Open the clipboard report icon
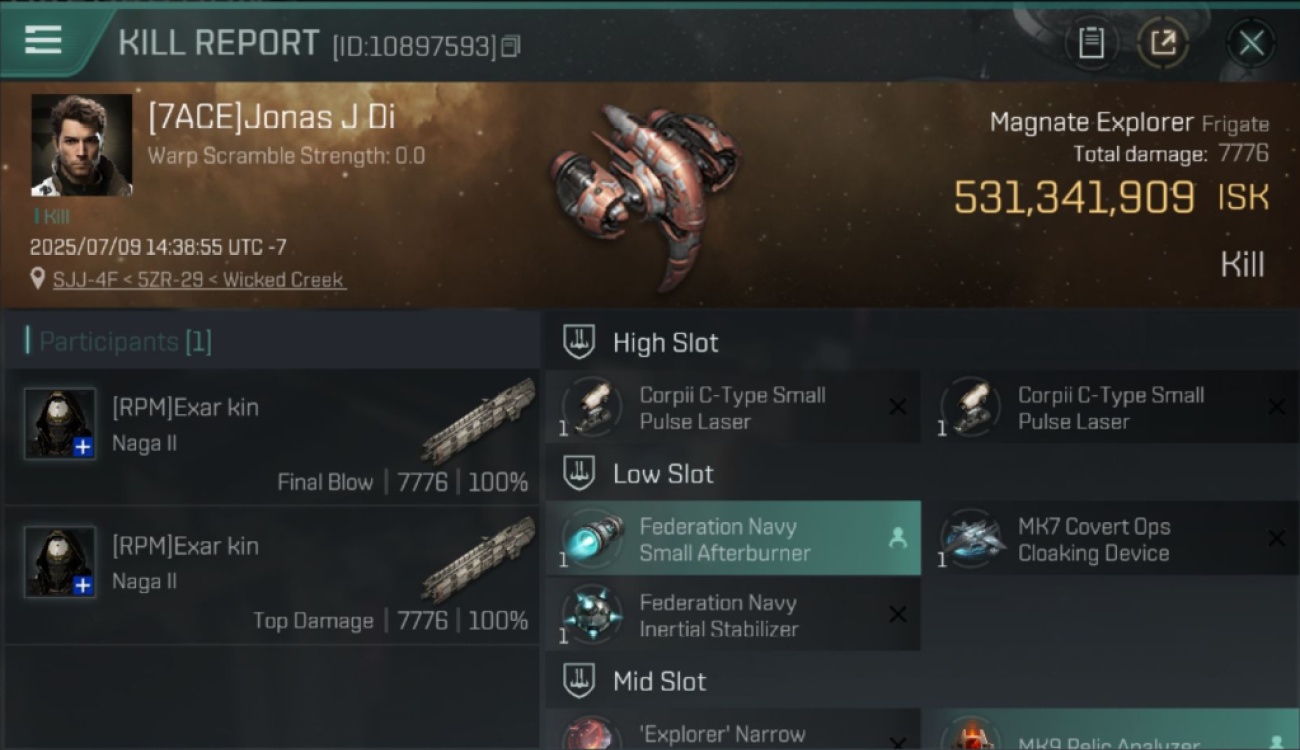This screenshot has height=750, width=1300. click(1091, 43)
